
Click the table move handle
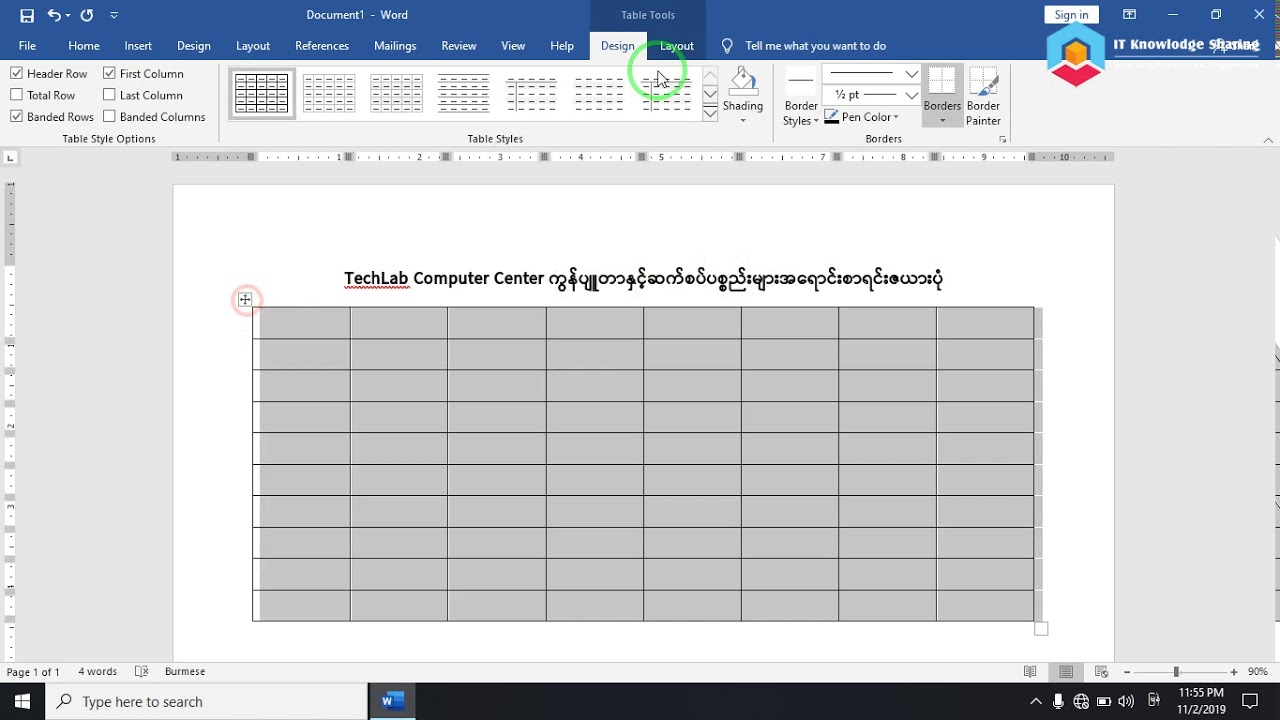245,299
